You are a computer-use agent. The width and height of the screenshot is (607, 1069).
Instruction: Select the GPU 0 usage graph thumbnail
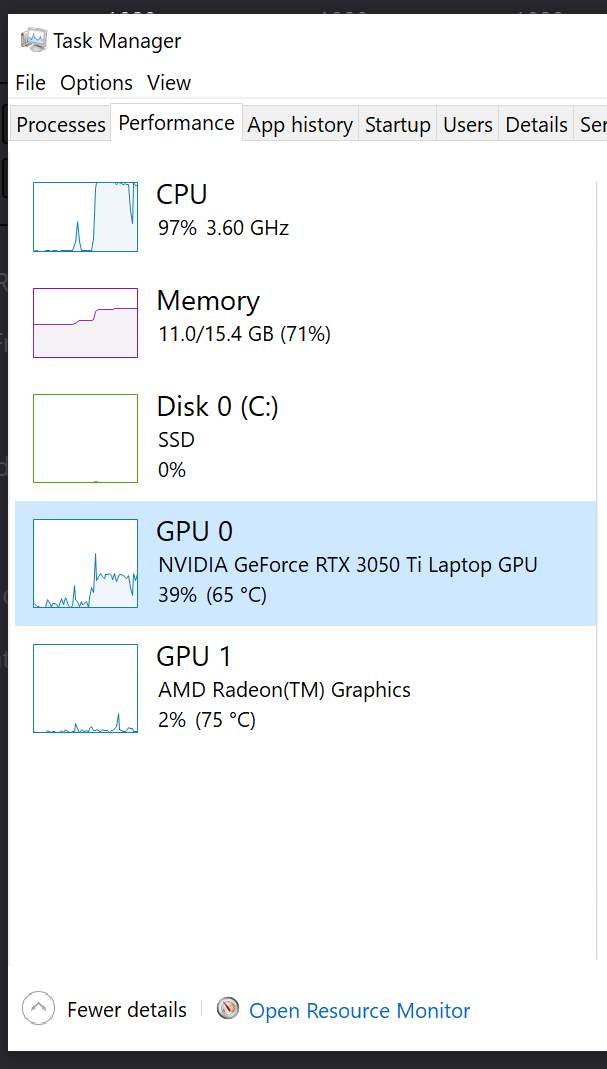pos(85,563)
